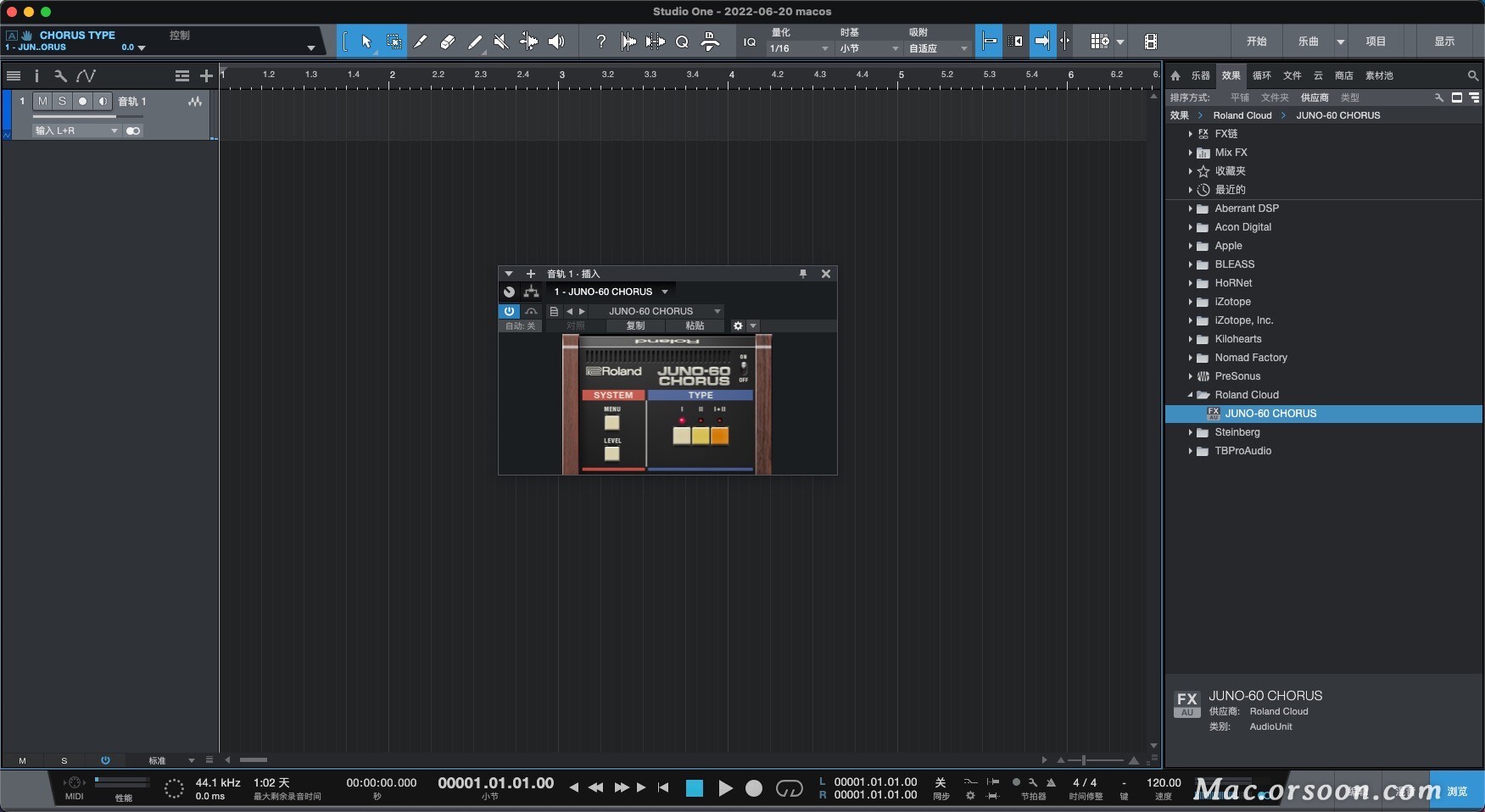Mute track 1 with M button
1485x812 pixels.
[x=42, y=101]
